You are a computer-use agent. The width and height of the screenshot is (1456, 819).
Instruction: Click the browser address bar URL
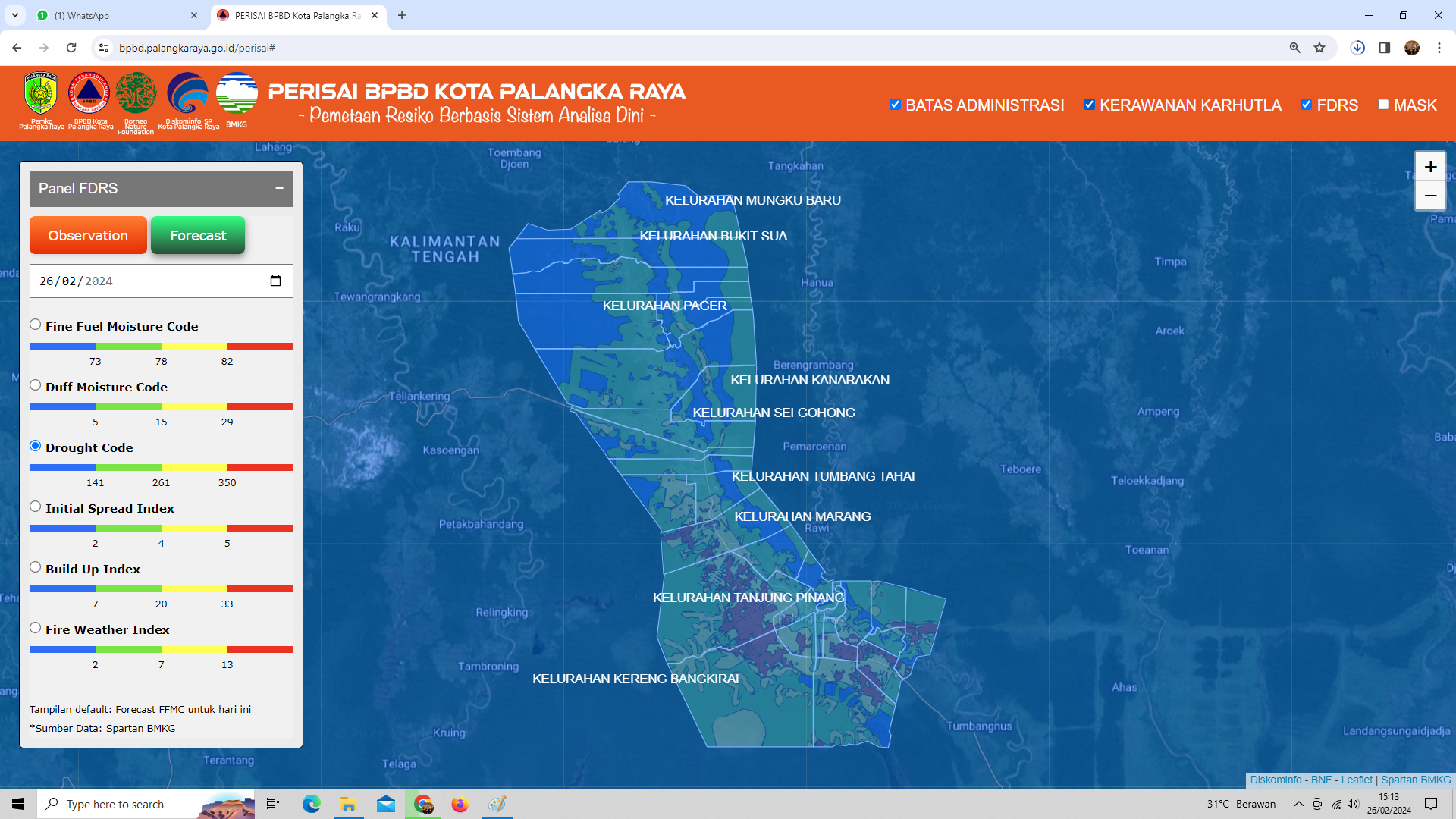(x=197, y=48)
